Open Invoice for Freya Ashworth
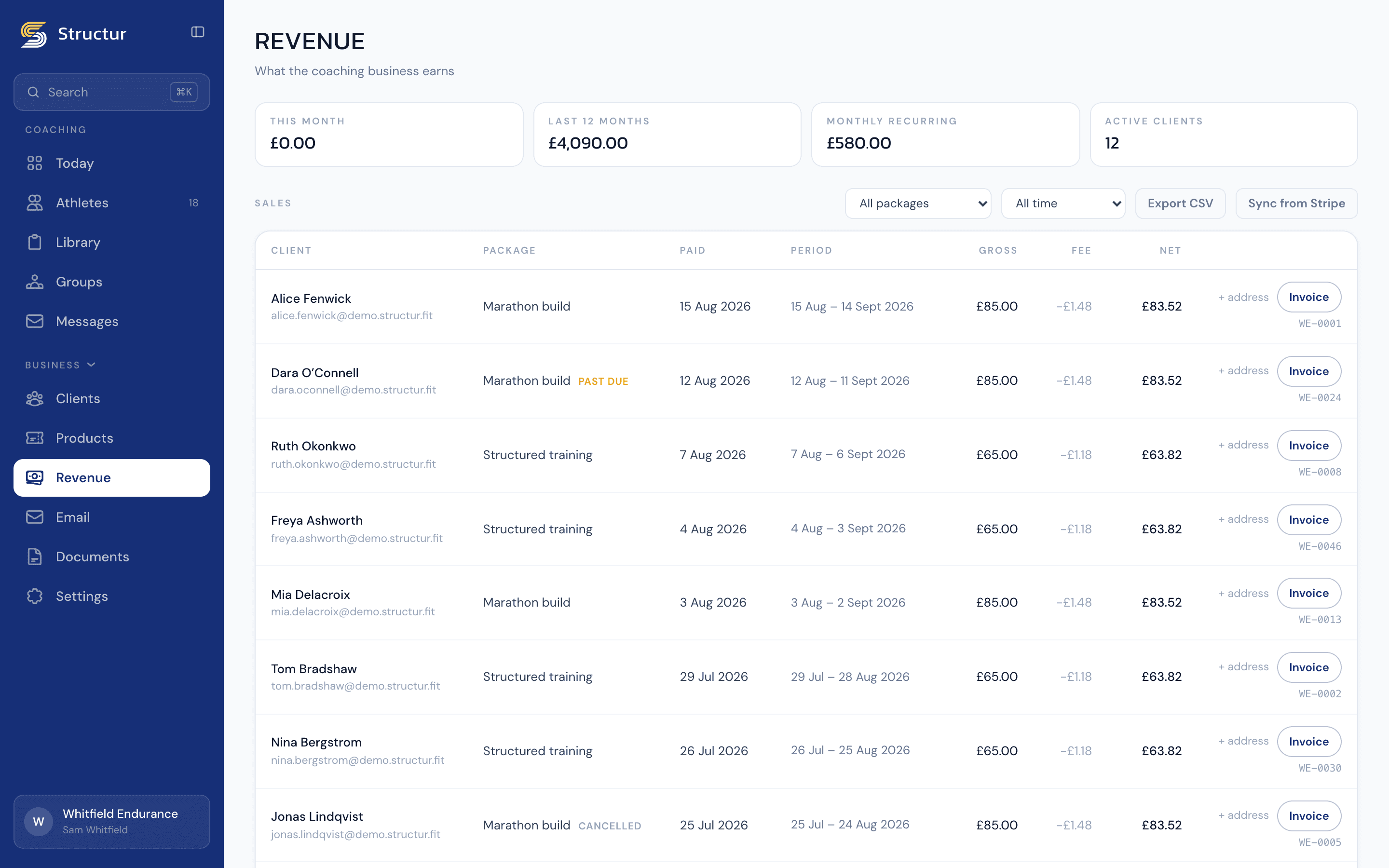The image size is (1389, 868). (x=1308, y=519)
